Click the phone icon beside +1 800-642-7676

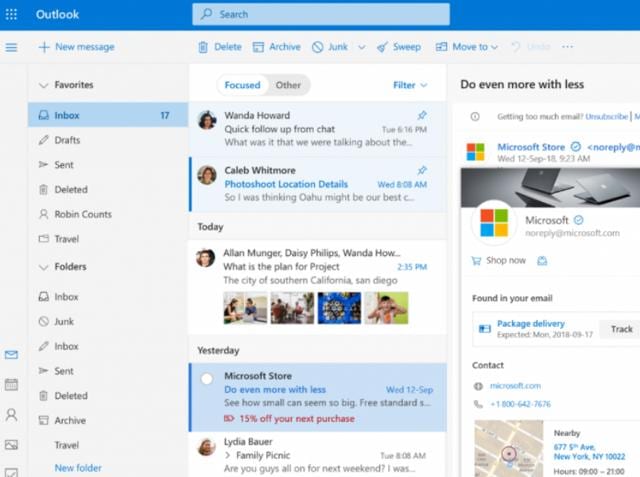pos(478,404)
